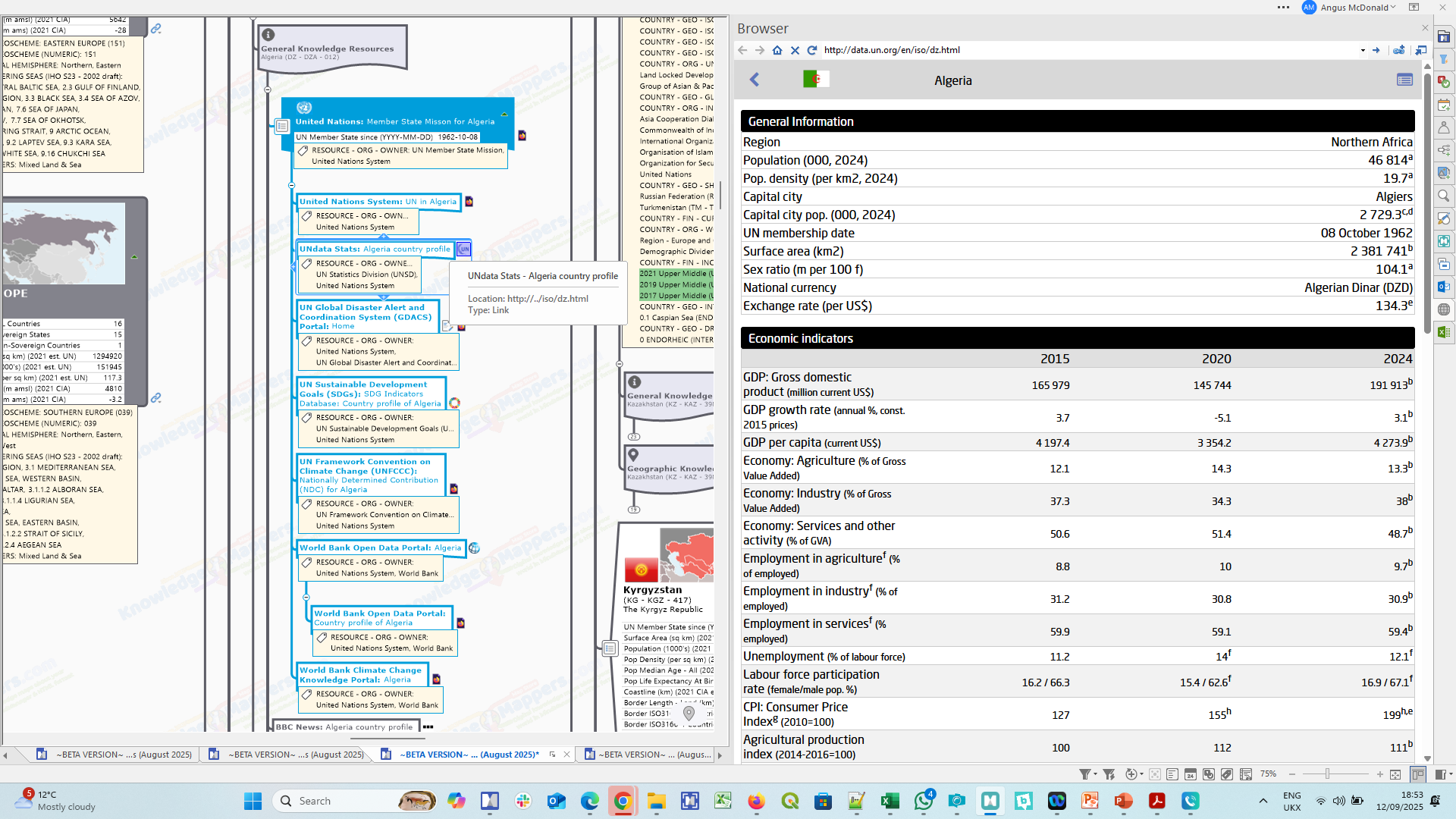Open the Task Info side panel tab
1456x819 pixels.
click(1444, 82)
